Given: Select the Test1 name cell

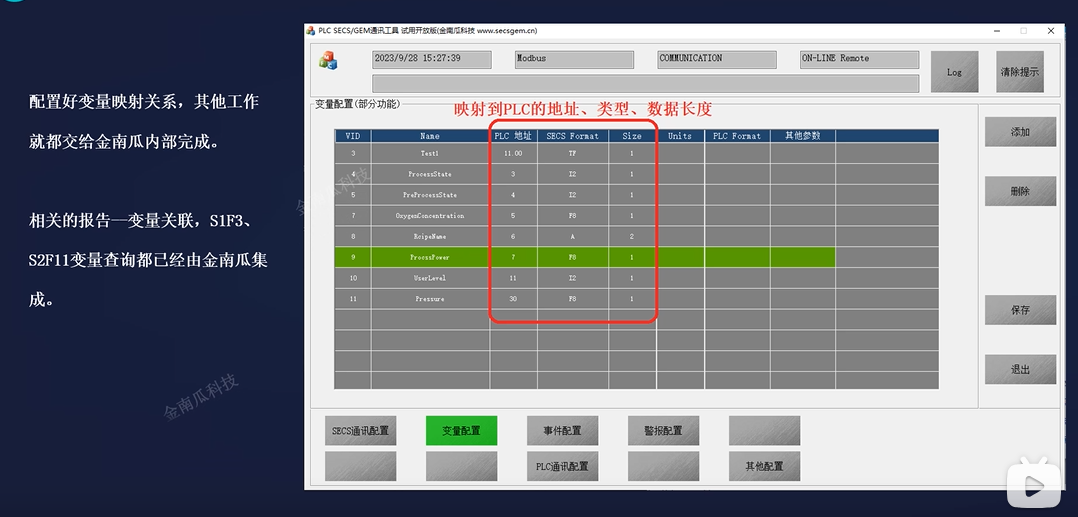Looking at the screenshot, I should click(430, 153).
